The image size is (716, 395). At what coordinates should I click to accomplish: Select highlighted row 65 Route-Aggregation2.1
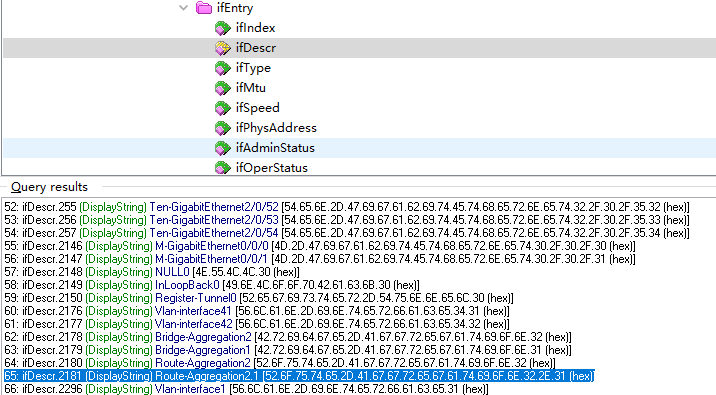(299, 376)
